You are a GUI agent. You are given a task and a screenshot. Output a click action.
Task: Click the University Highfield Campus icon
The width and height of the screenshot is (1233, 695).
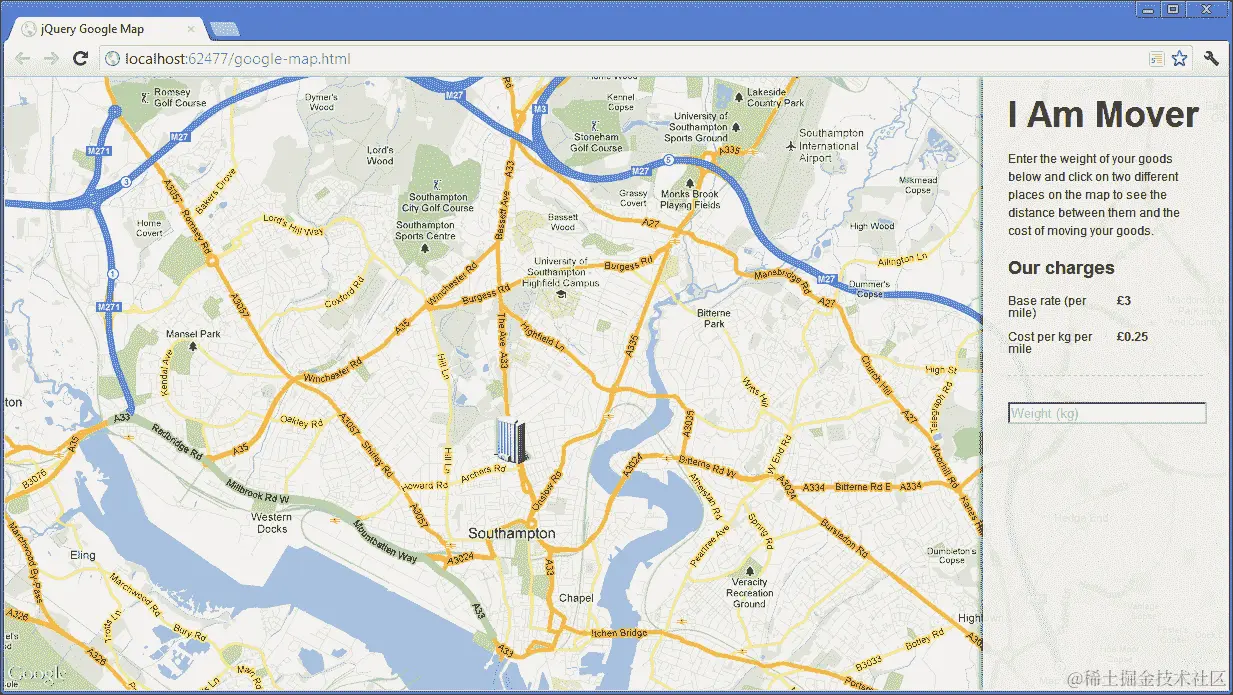pyautogui.click(x=561, y=294)
